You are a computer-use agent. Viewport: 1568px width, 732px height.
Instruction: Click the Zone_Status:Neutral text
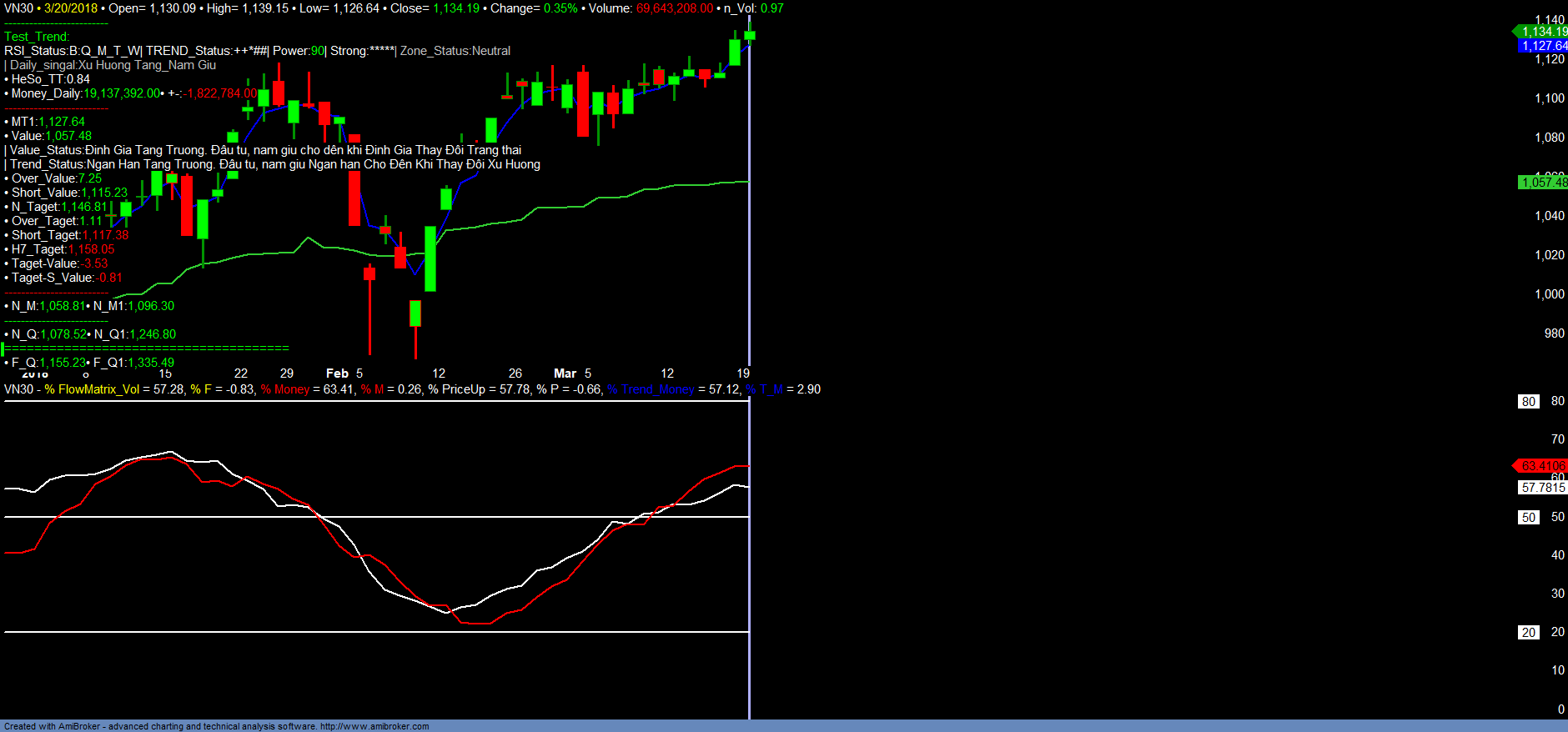[x=455, y=51]
